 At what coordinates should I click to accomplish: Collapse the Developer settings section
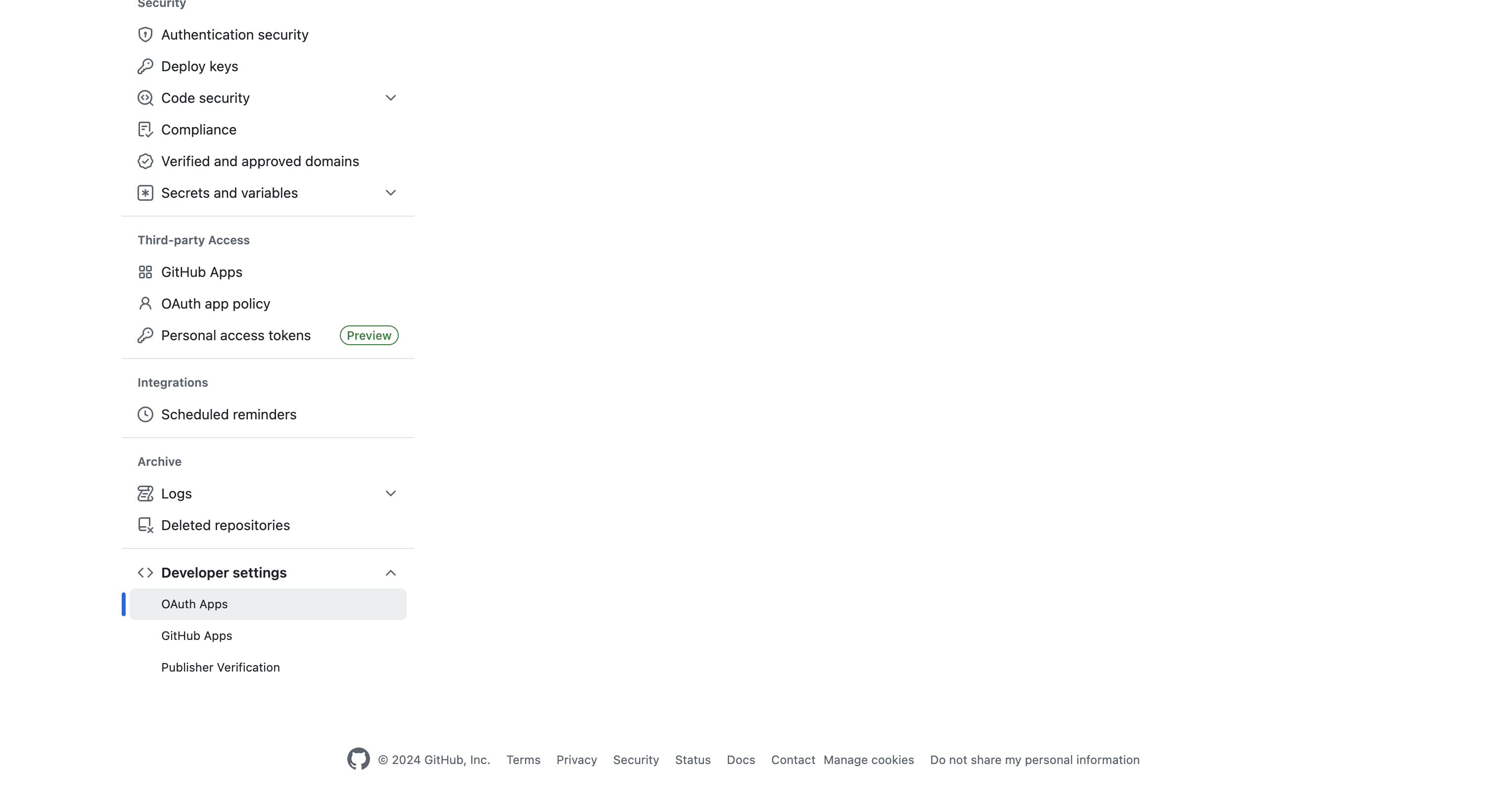(x=391, y=573)
